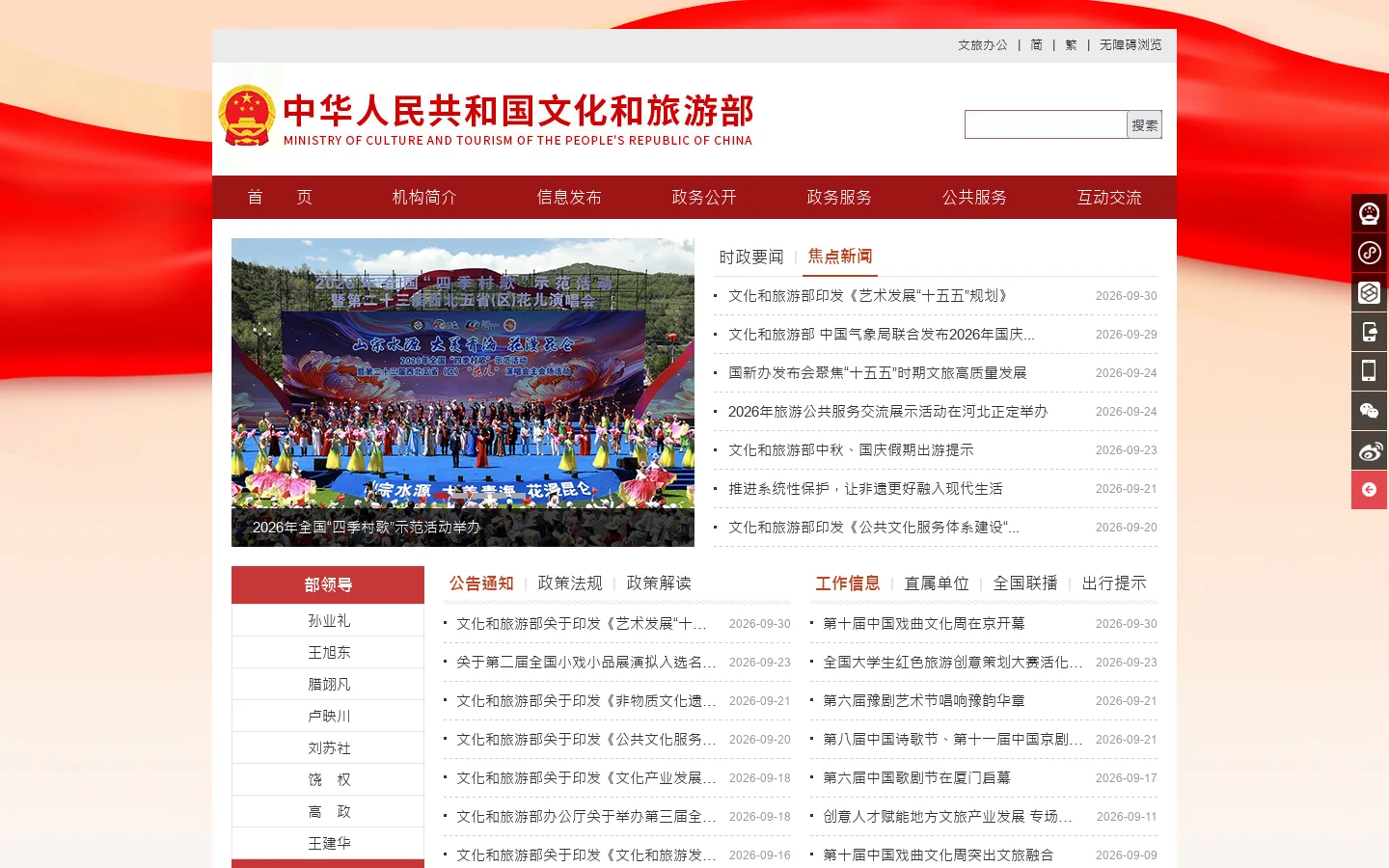Focus the site search input field

(x=1046, y=124)
